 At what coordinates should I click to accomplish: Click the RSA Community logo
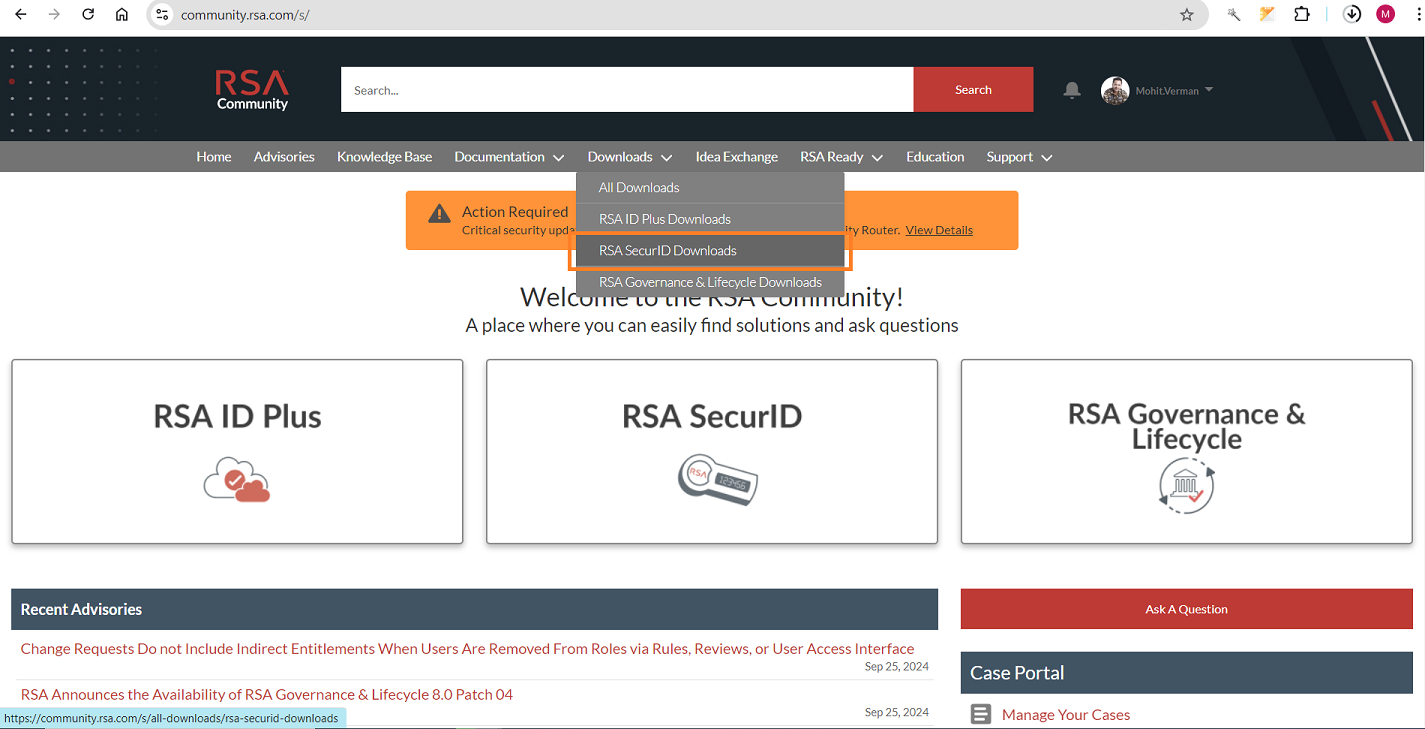point(251,89)
